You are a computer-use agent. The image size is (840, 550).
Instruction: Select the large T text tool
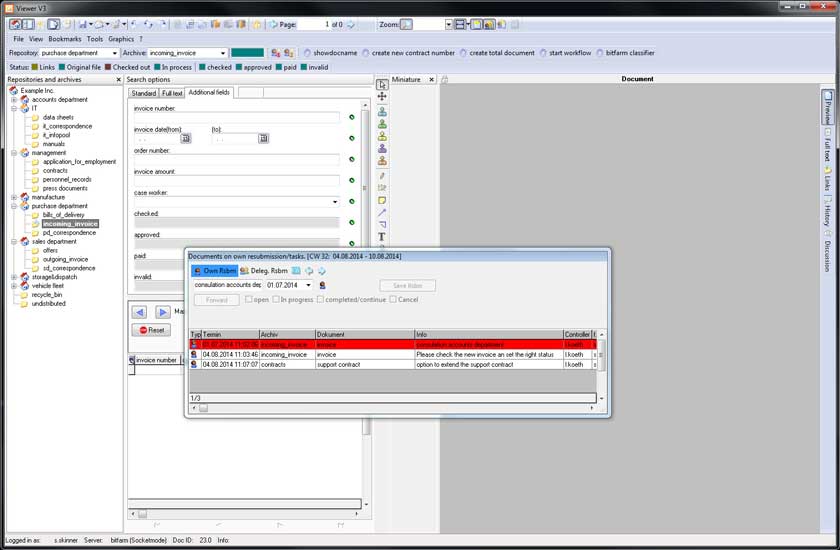[x=382, y=237]
